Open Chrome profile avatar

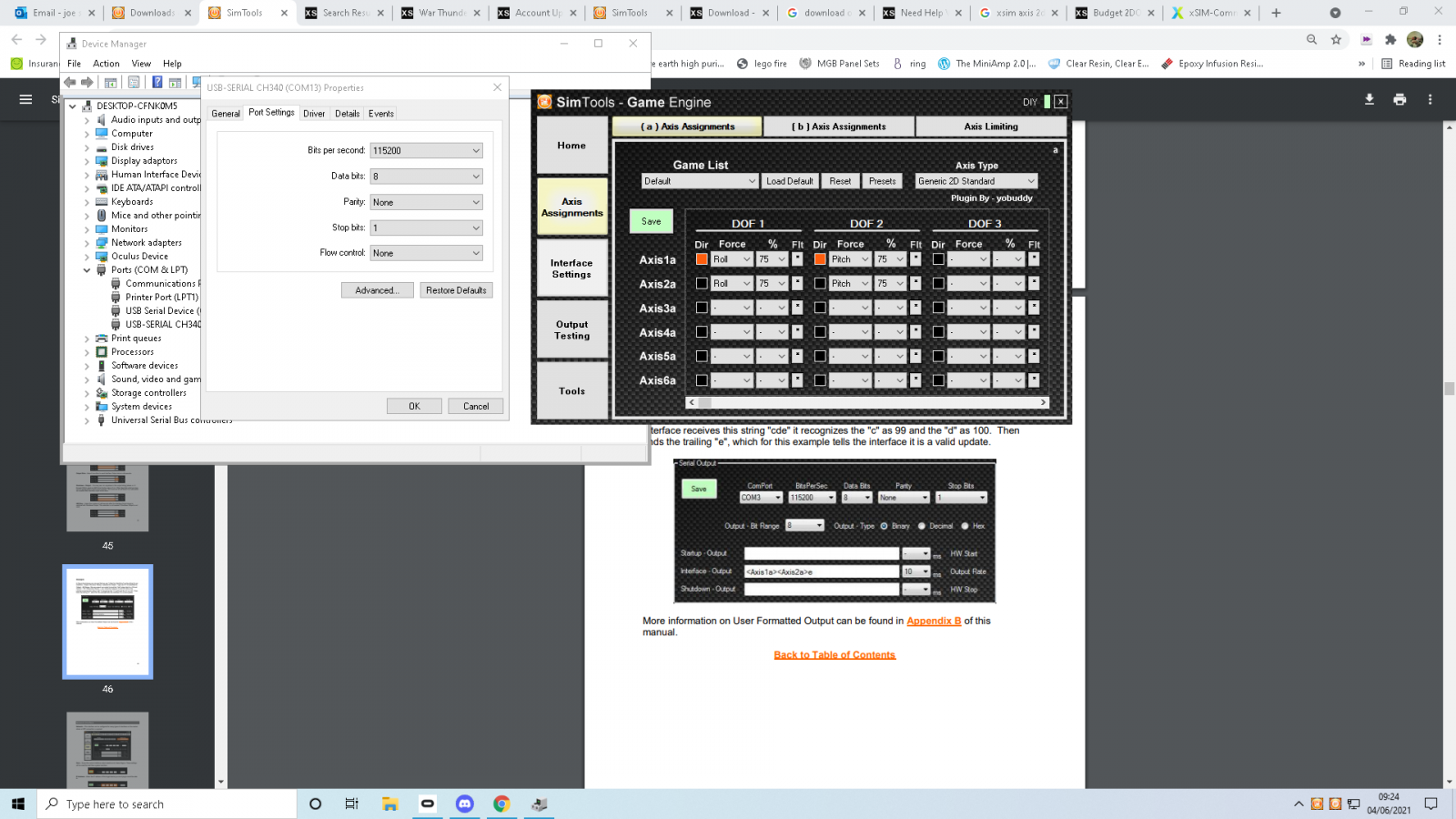click(x=1415, y=39)
